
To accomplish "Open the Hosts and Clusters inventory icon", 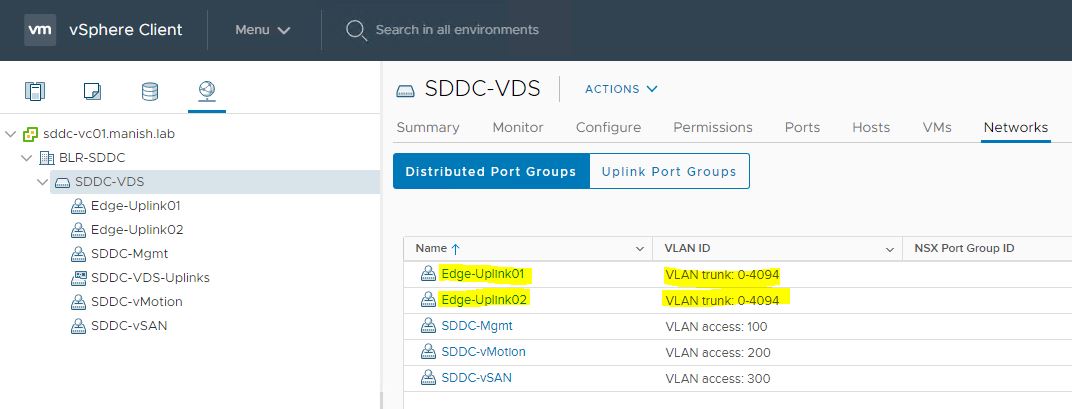I will (35, 92).
